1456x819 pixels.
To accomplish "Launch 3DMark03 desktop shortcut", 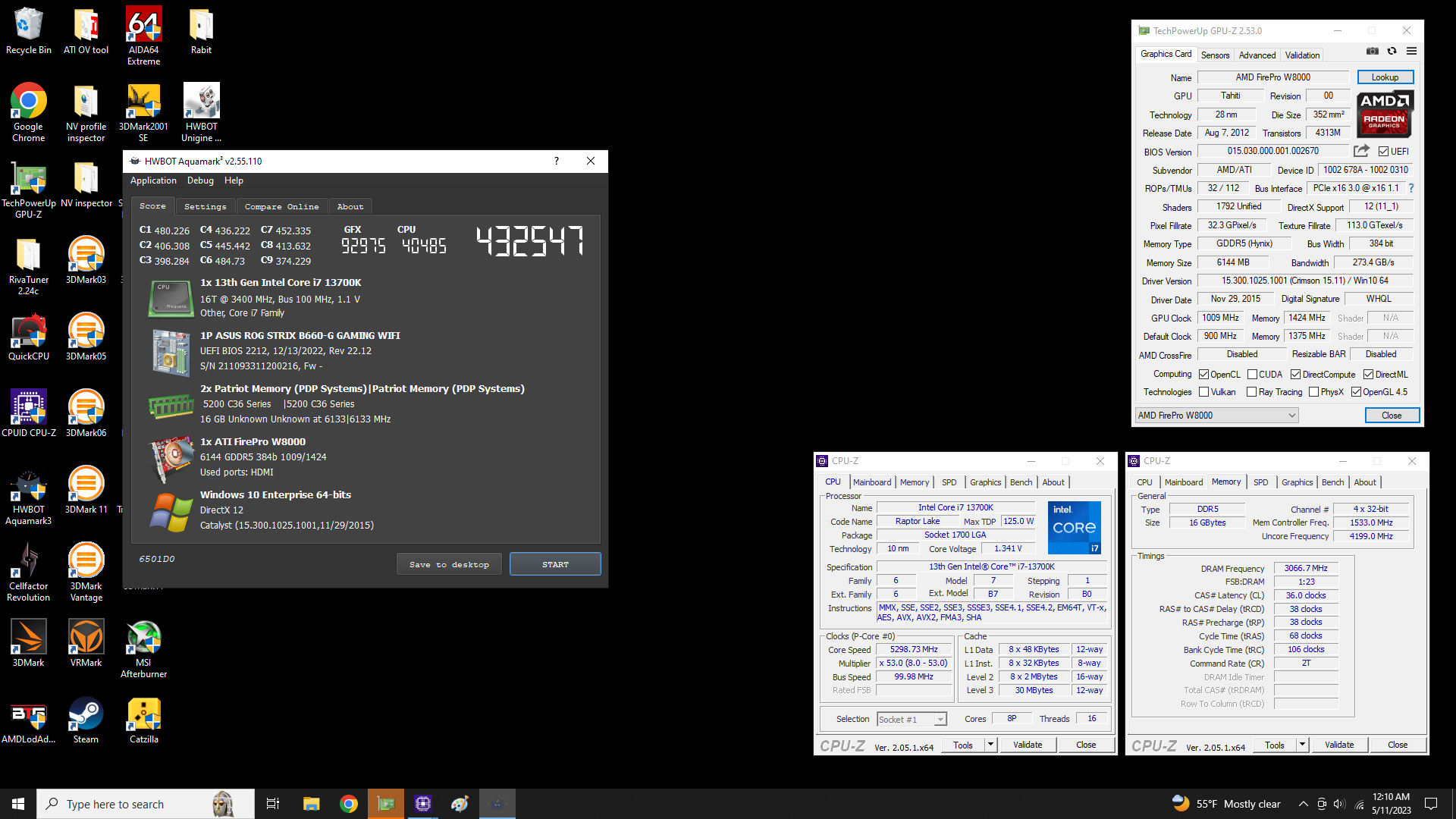I will click(86, 260).
